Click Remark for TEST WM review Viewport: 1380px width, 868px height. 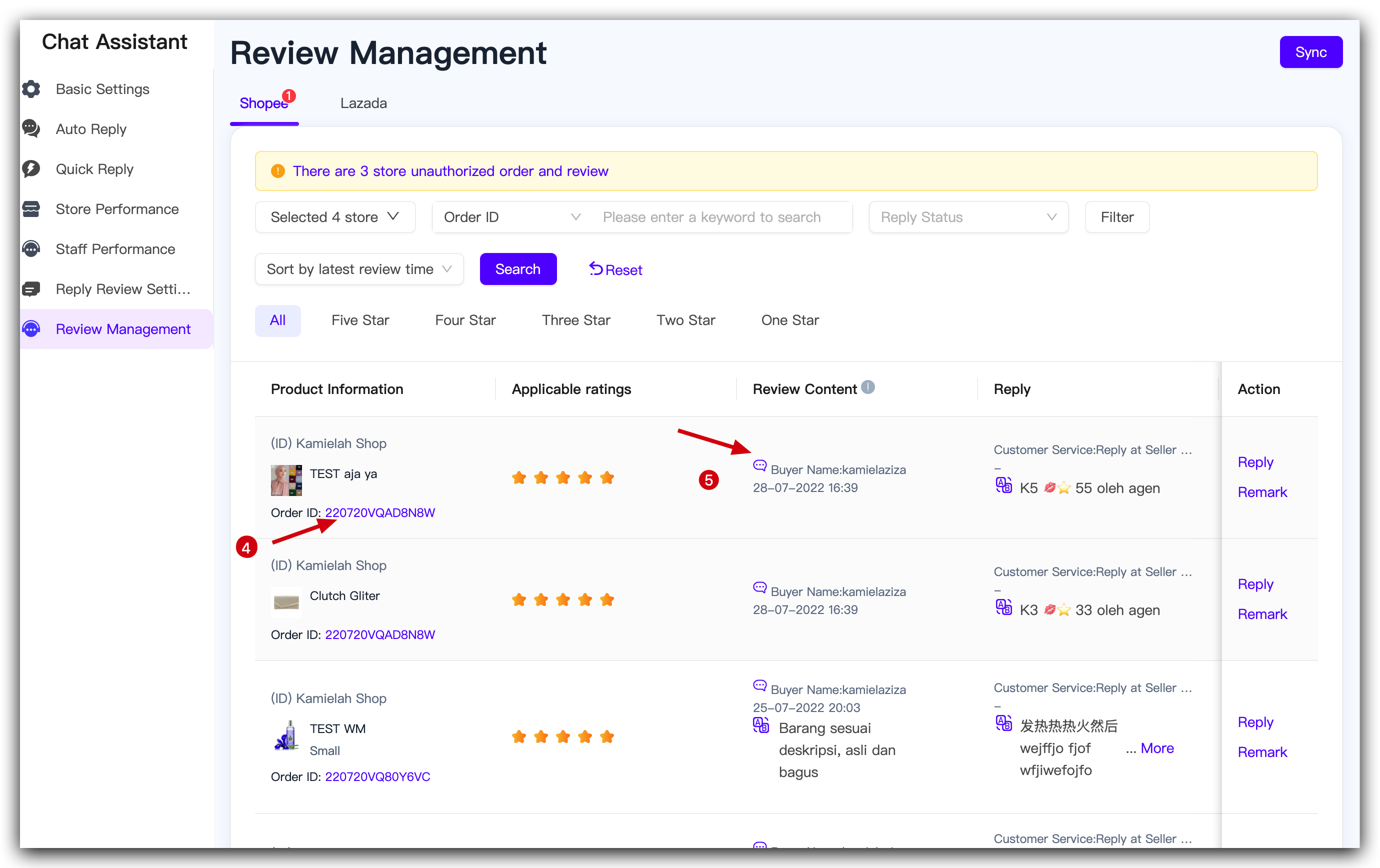click(1262, 752)
